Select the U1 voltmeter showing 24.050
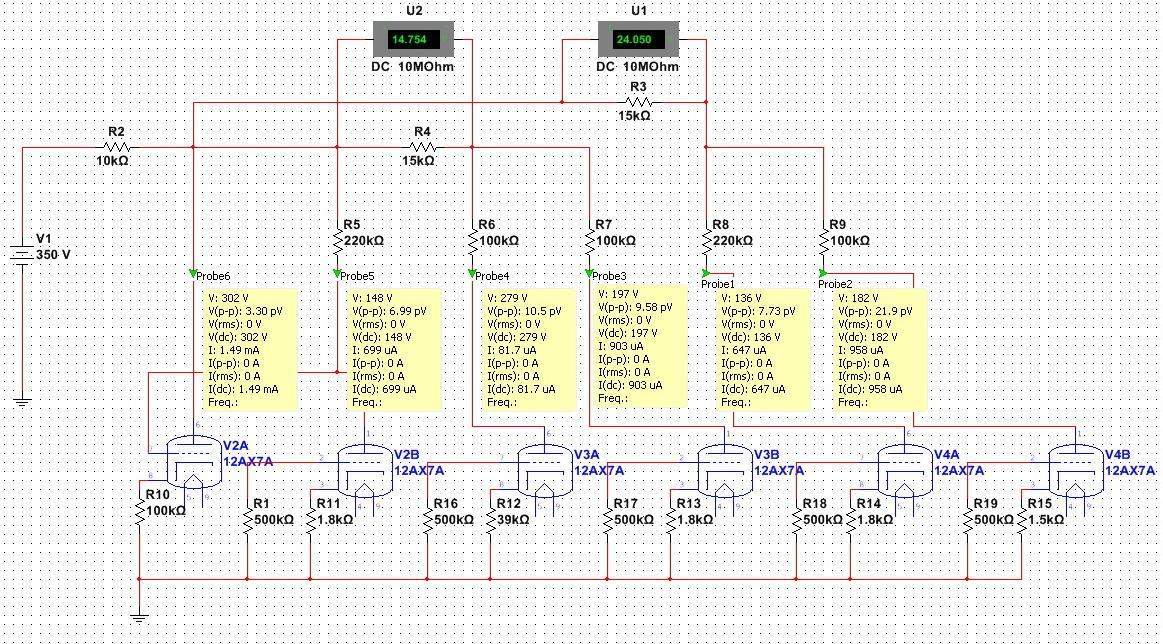 click(638, 40)
